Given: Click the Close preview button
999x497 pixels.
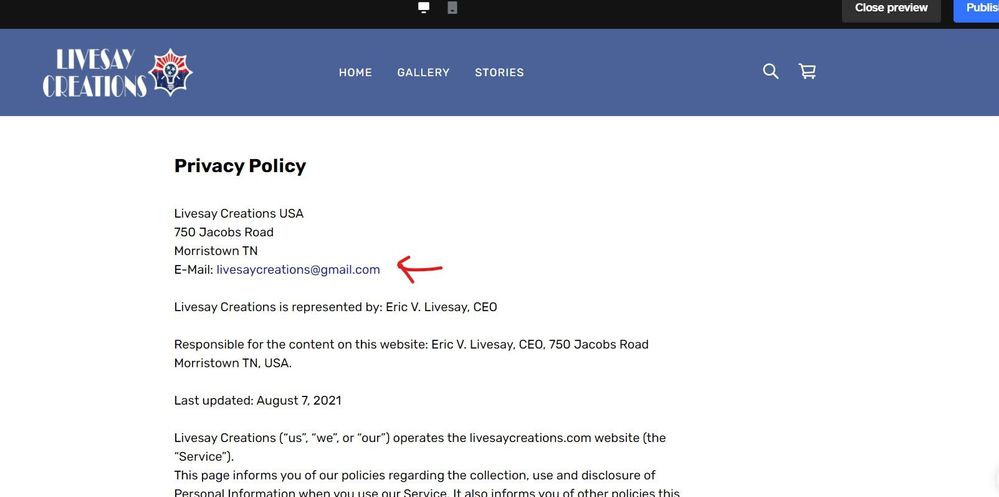Looking at the screenshot, I should coord(890,8).
